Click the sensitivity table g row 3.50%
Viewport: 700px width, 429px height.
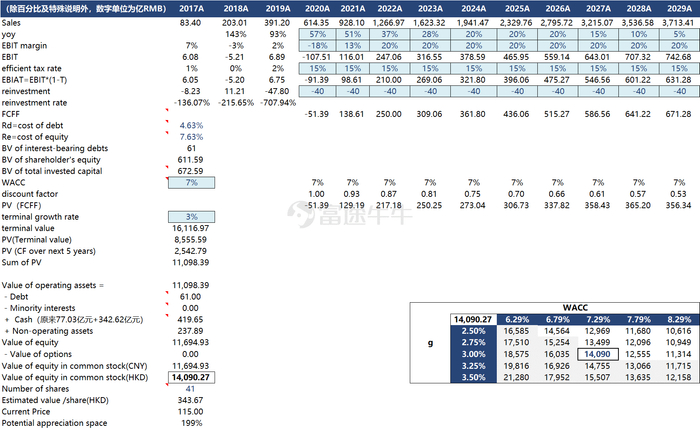[x=473, y=377]
